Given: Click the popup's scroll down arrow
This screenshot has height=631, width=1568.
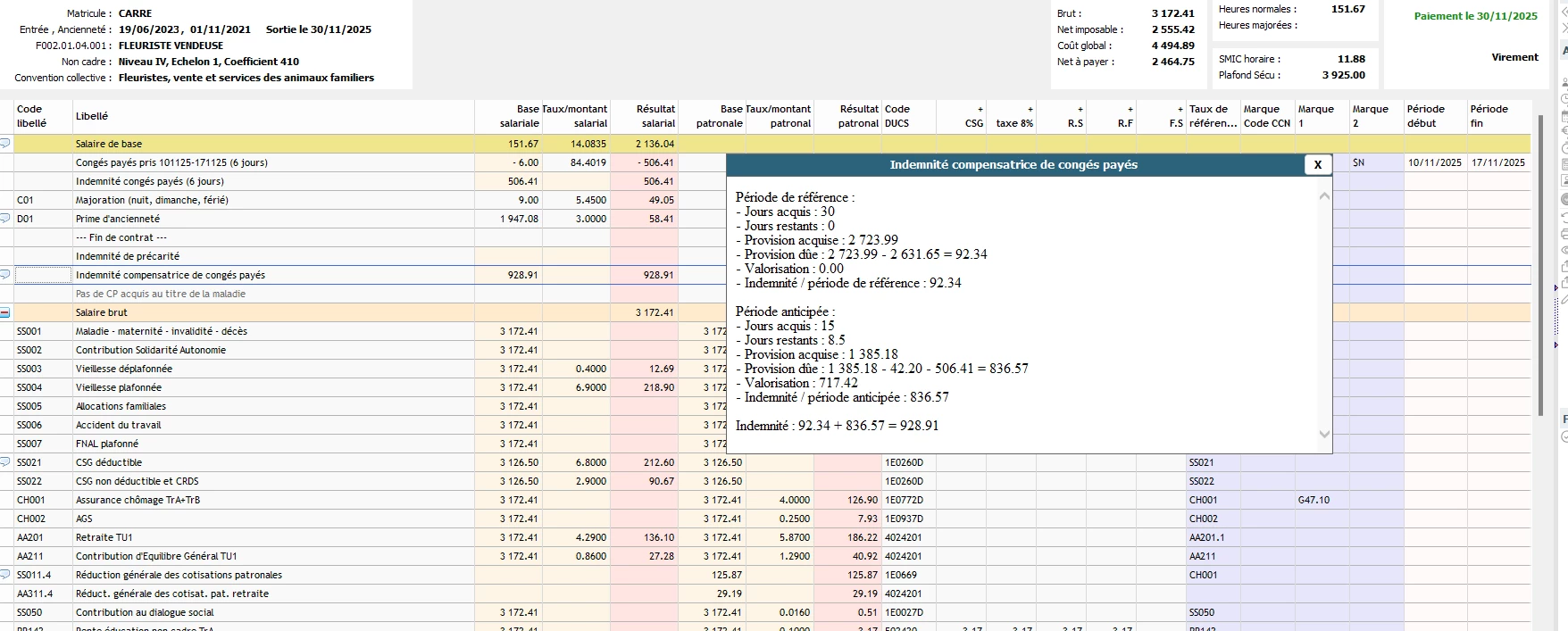Looking at the screenshot, I should pyautogui.click(x=1324, y=435).
